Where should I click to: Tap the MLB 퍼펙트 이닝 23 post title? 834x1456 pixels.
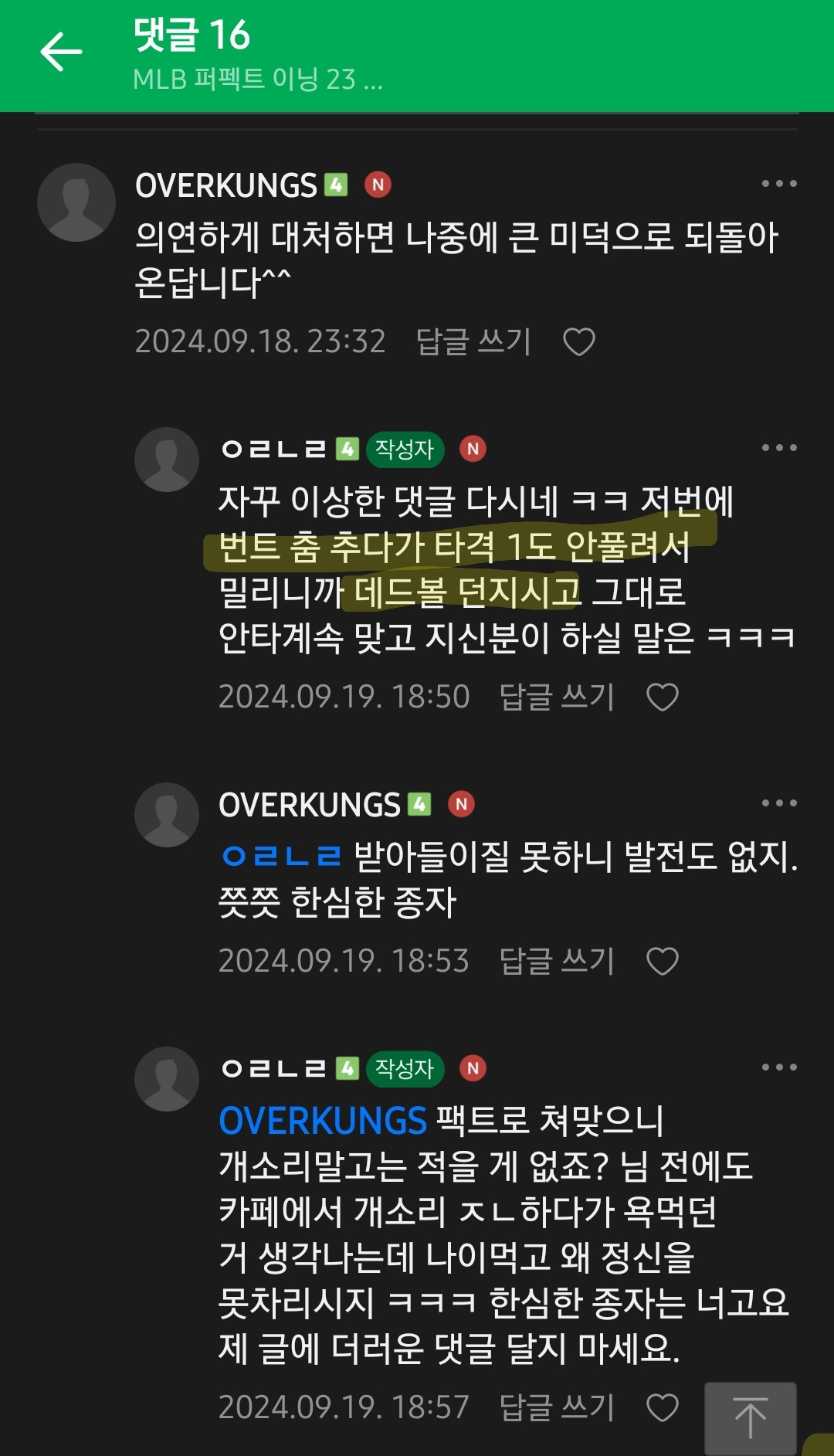258,79
